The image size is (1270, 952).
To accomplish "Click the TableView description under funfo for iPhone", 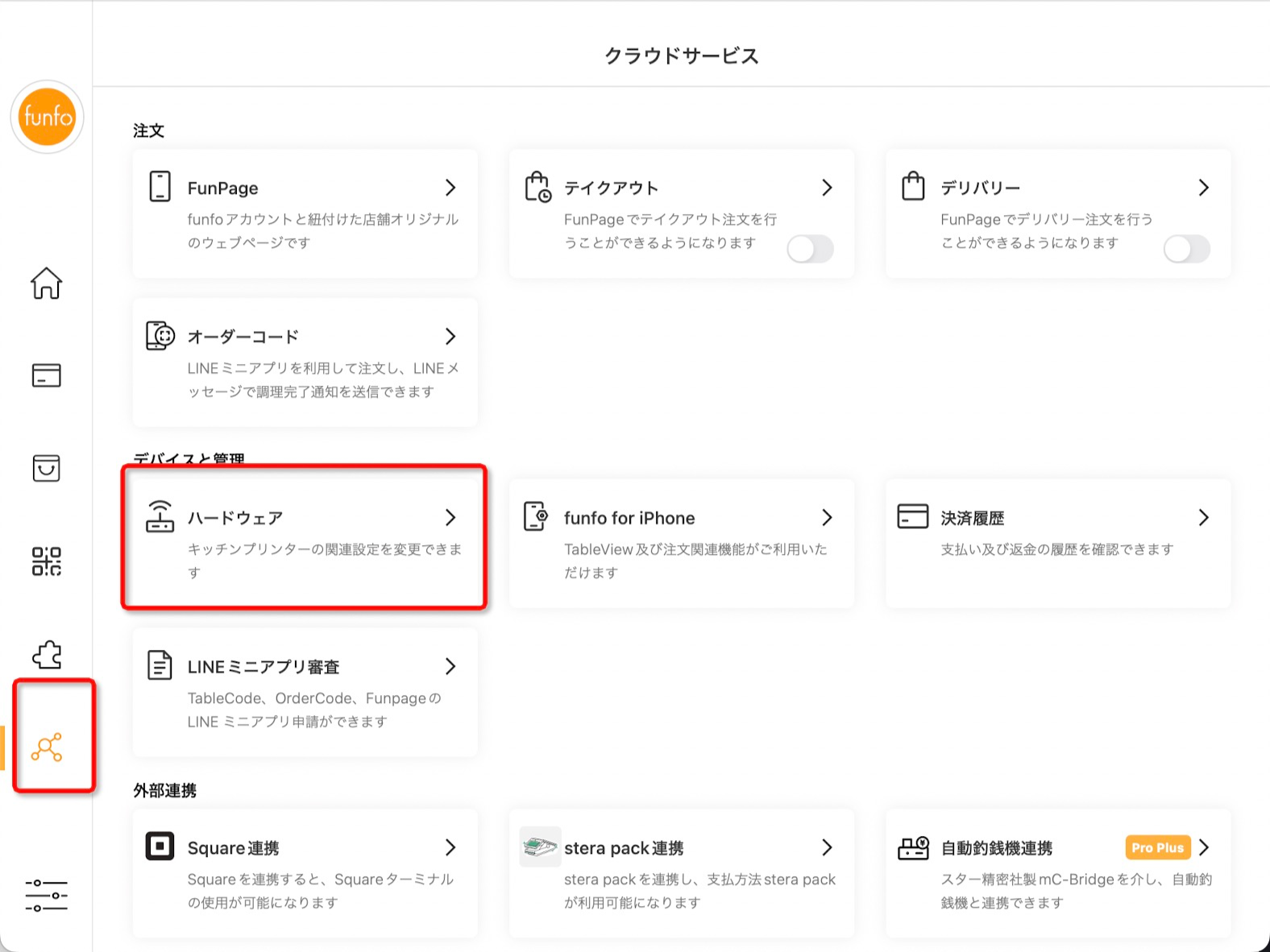I will coord(695,561).
